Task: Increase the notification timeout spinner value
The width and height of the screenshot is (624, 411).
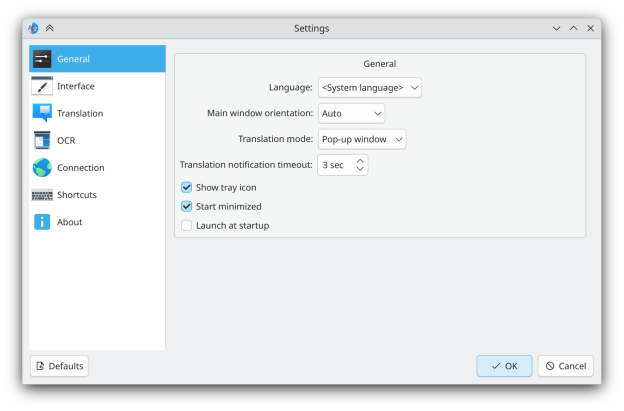Action: point(360,160)
